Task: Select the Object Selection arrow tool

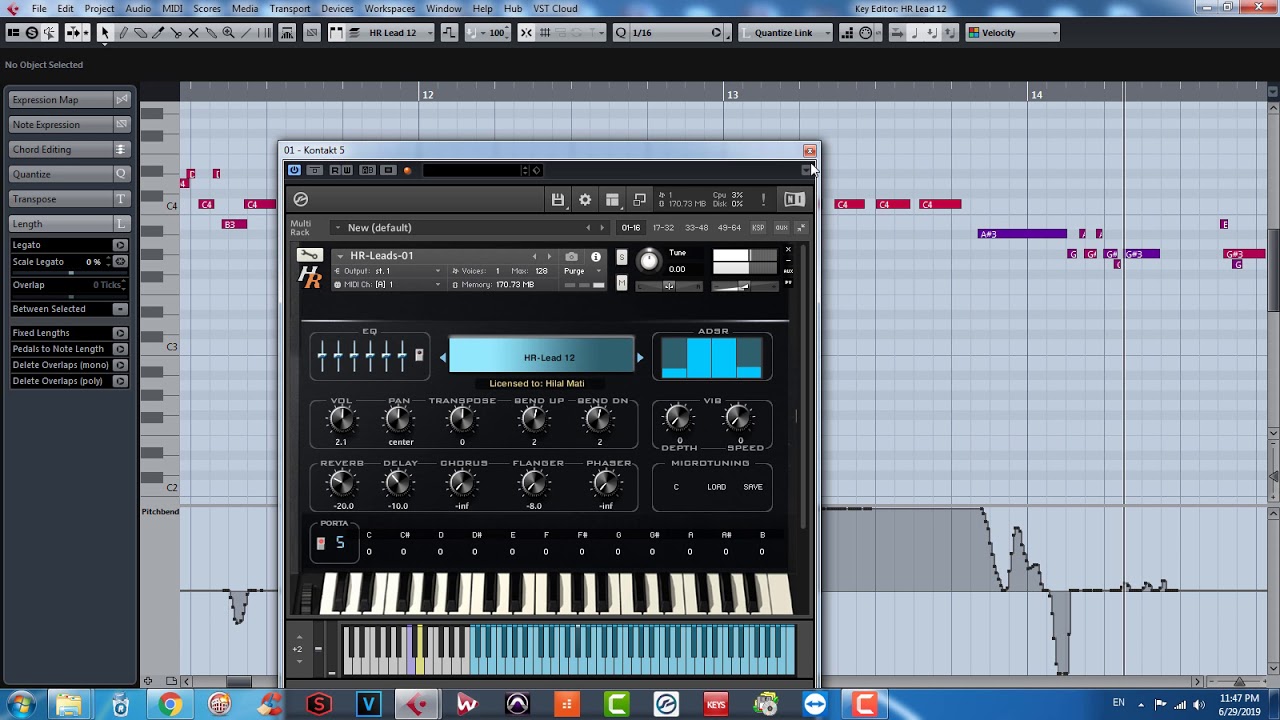Action: [x=104, y=33]
